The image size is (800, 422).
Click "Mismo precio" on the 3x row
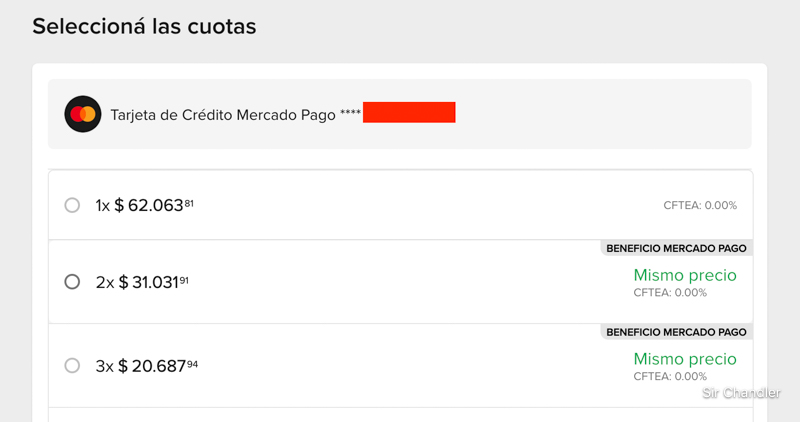[685, 359]
